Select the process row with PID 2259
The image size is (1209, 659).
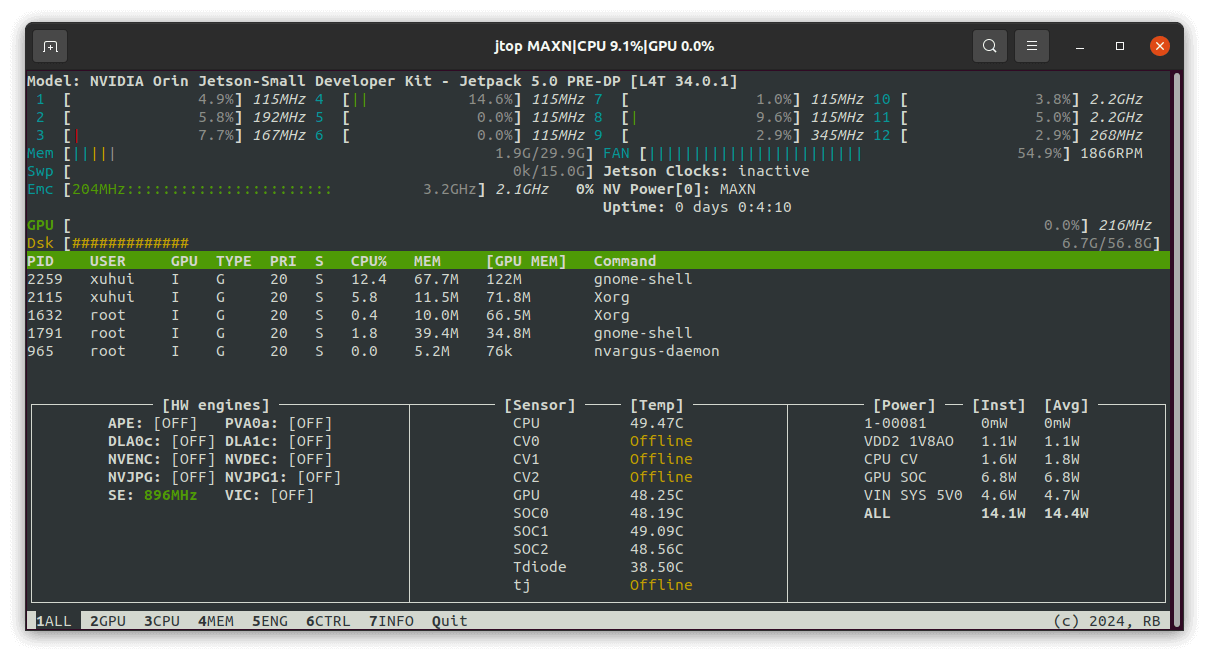(598, 279)
